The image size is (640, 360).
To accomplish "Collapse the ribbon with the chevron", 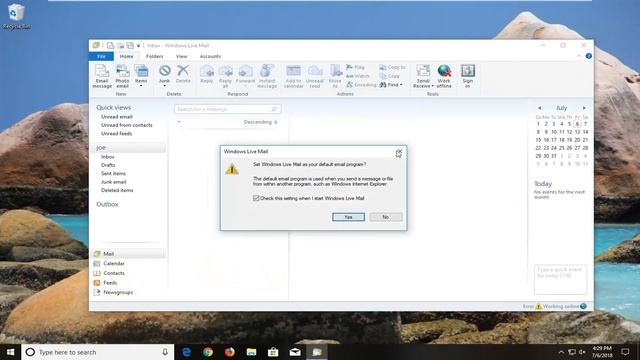I will click(579, 56).
